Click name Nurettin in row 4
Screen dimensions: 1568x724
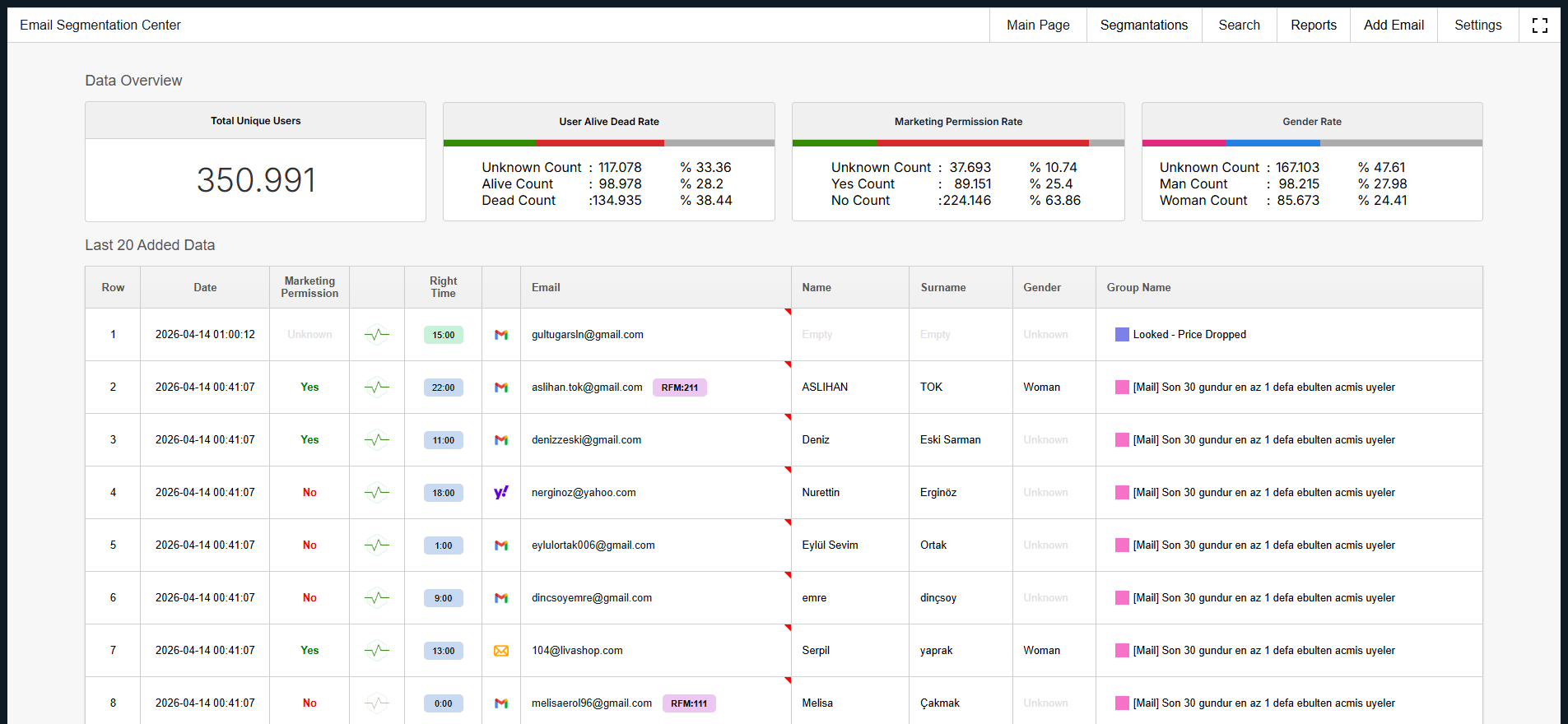[821, 493]
